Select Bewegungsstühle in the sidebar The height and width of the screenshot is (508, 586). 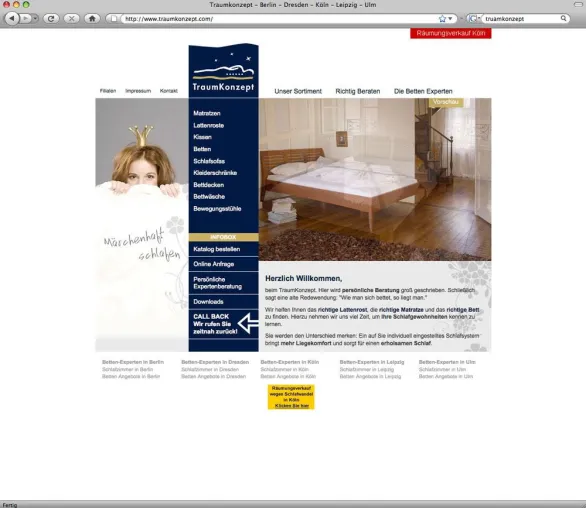217,209
